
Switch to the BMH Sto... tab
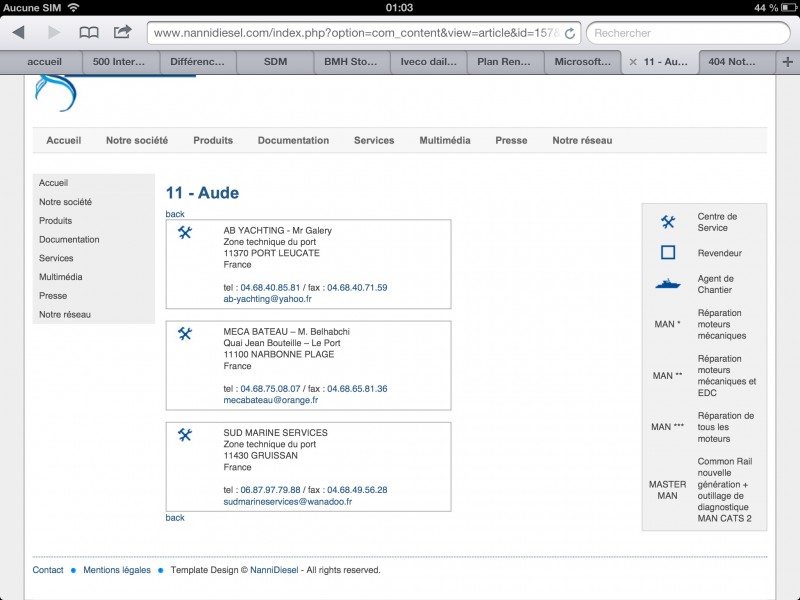pyautogui.click(x=351, y=62)
